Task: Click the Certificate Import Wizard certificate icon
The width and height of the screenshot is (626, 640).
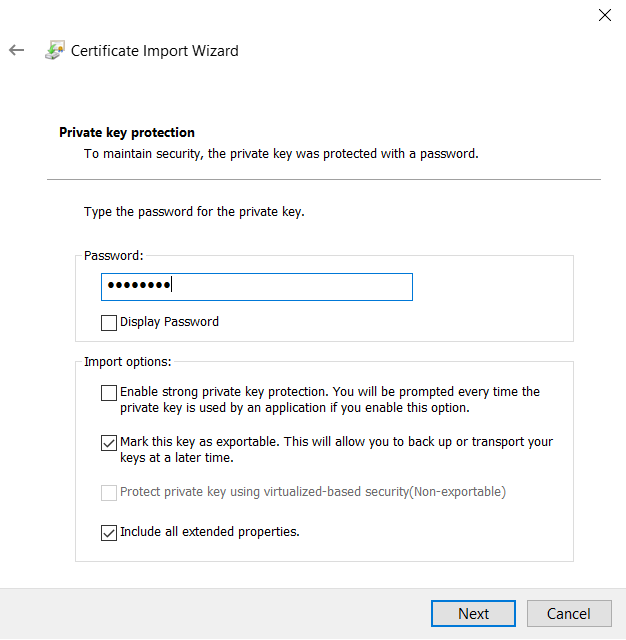Action: click(55, 50)
